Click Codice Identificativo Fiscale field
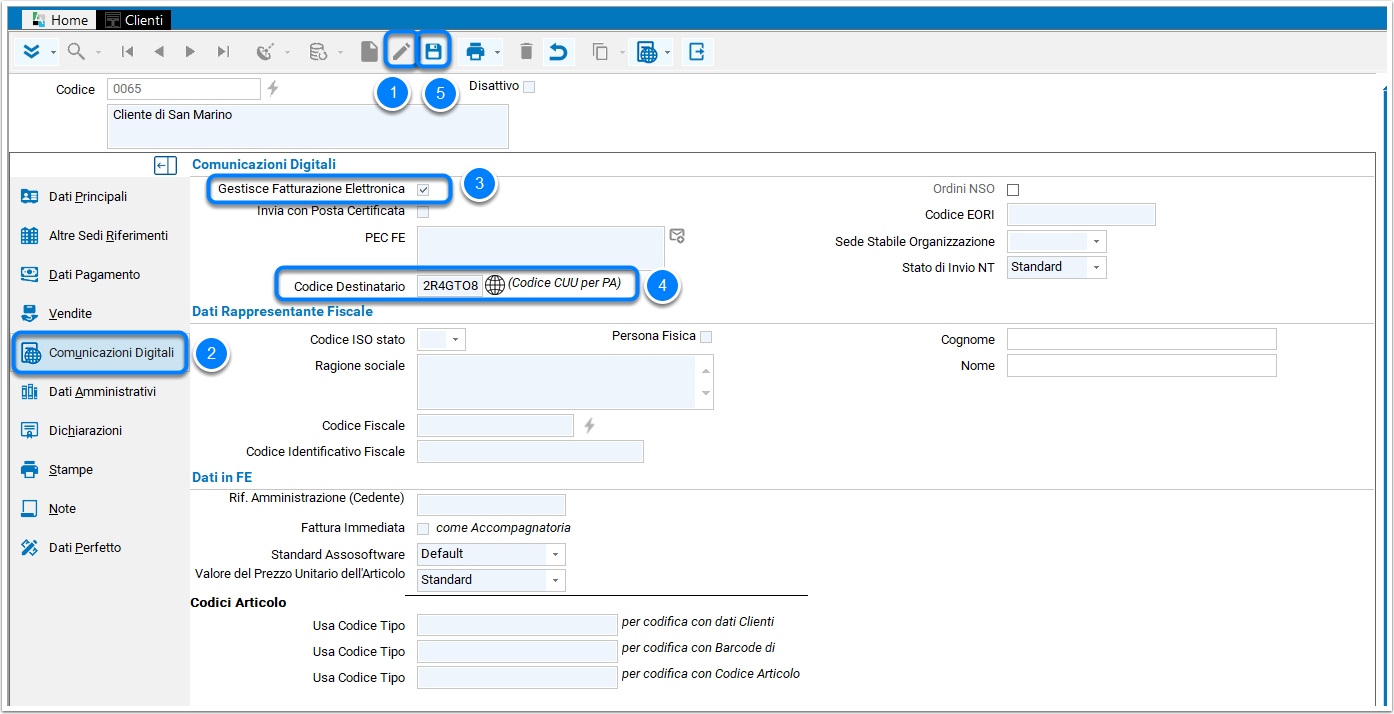Image resolution: width=1394 pixels, height=714 pixels. [x=530, y=452]
